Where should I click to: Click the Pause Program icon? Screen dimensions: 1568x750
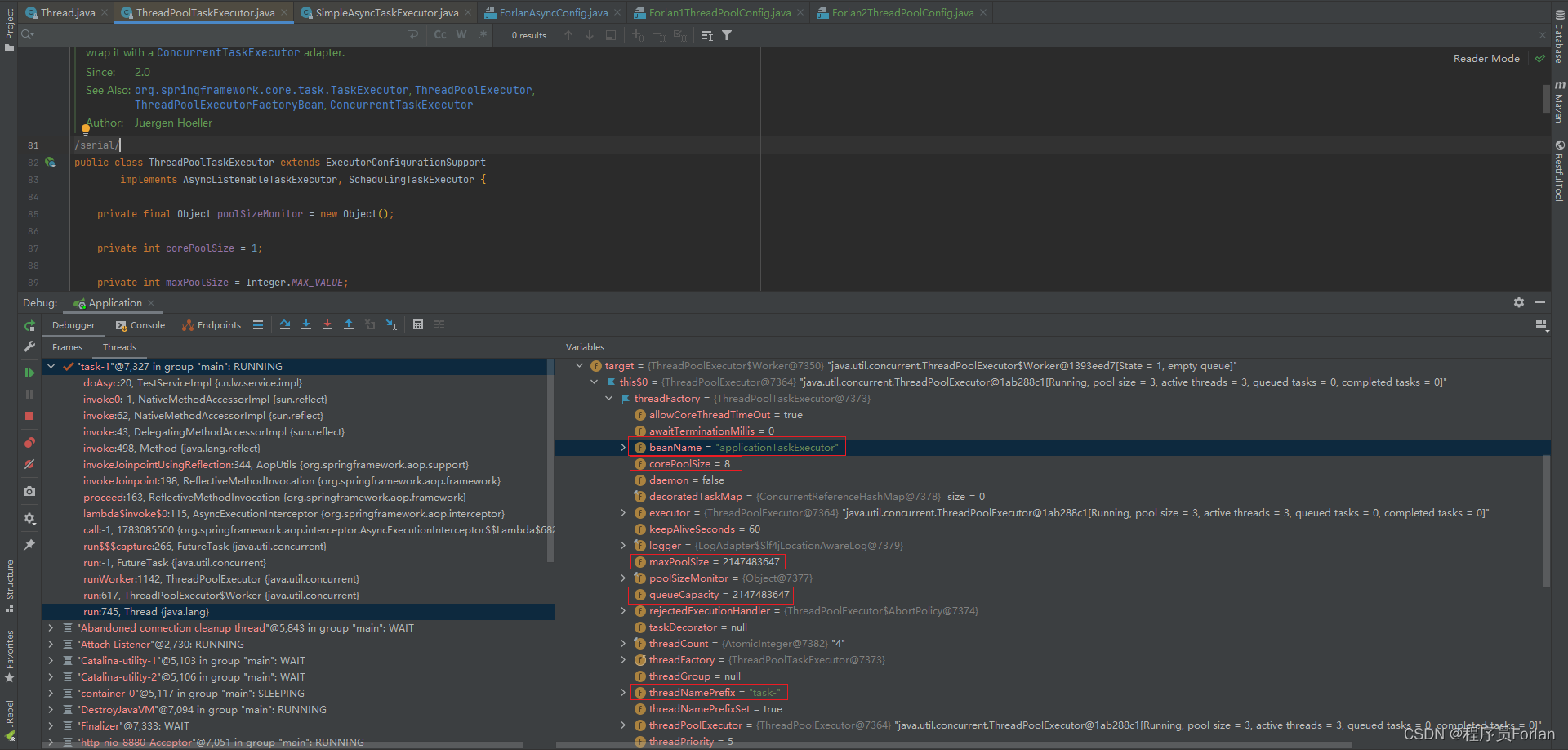tap(29, 394)
